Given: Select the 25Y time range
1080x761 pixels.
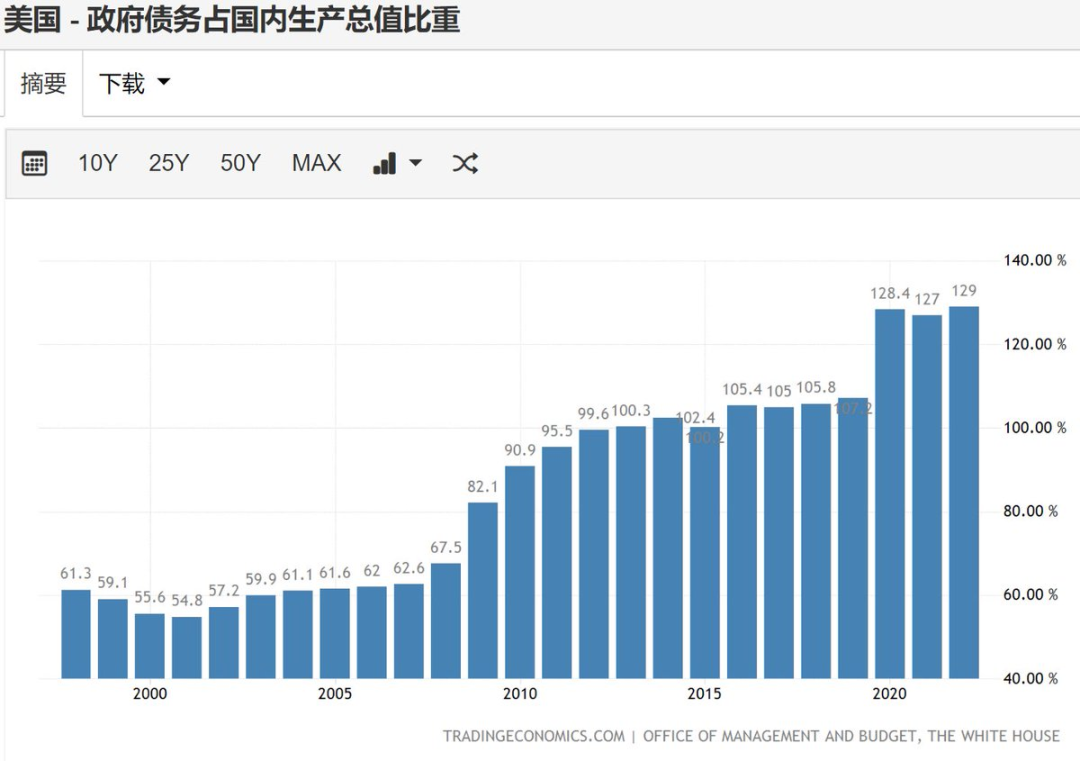Looking at the screenshot, I should pos(168,163).
